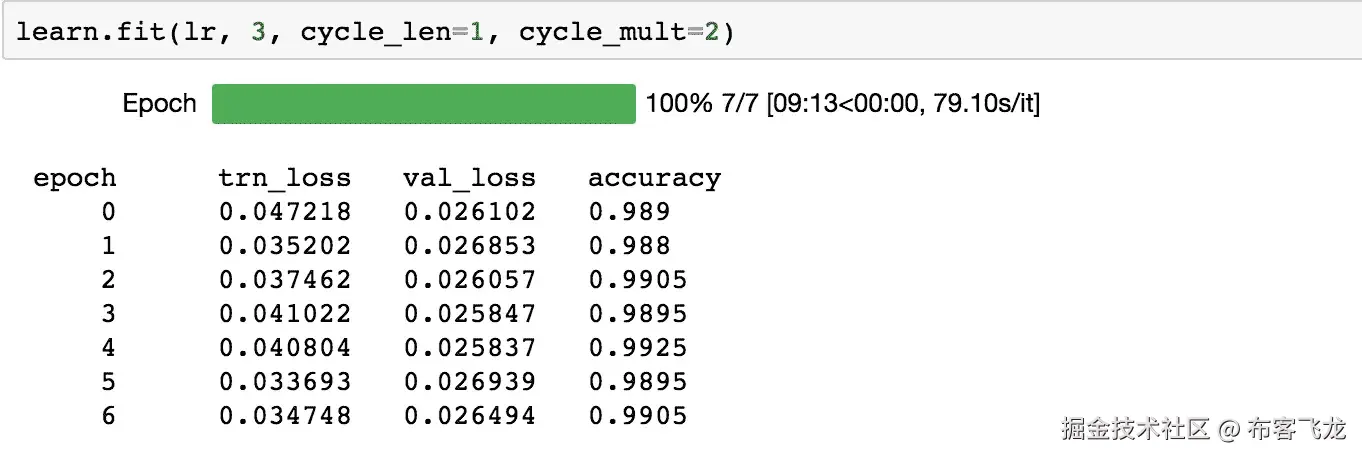The height and width of the screenshot is (458, 1362).
Task: Click the trn_loss value 0.041022
Action: pyautogui.click(x=285, y=314)
